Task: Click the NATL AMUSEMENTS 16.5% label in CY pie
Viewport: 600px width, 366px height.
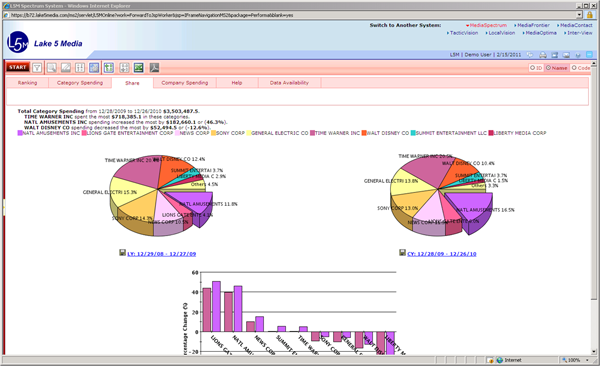Action: point(485,210)
